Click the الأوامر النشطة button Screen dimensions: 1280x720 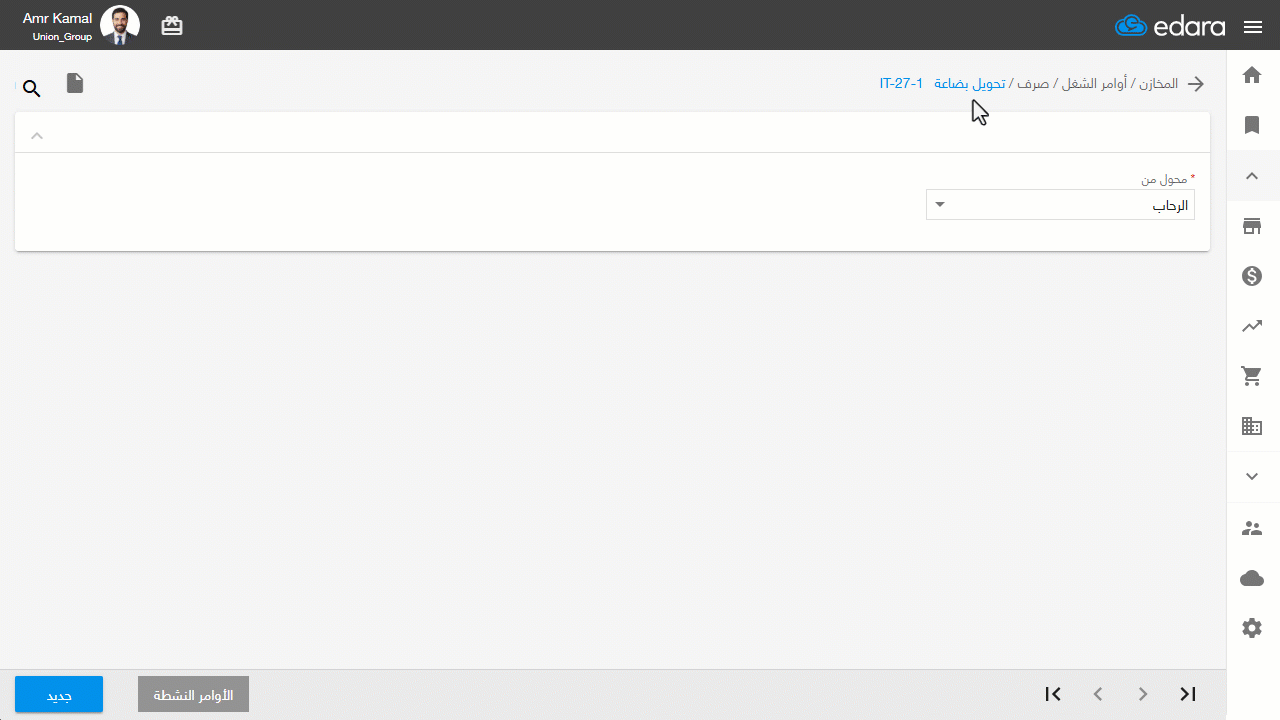(193, 695)
